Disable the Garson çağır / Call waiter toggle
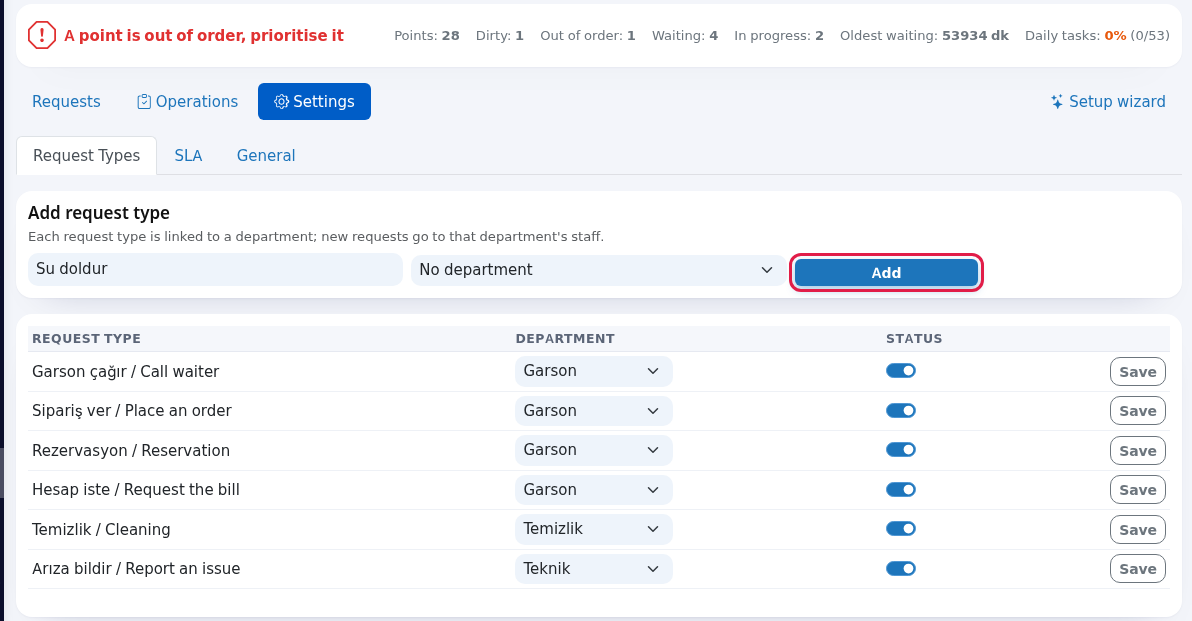 pyautogui.click(x=901, y=371)
